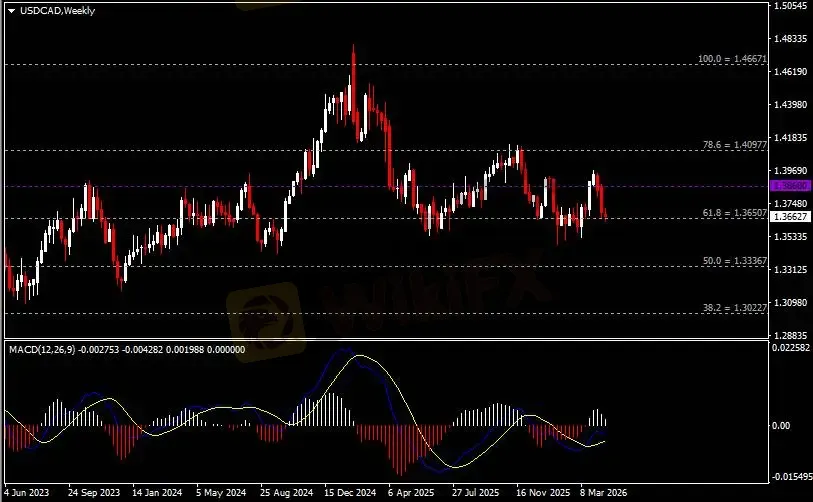813x502 pixels.
Task: Click the 1.46190 price scale value
Action: (x=791, y=72)
